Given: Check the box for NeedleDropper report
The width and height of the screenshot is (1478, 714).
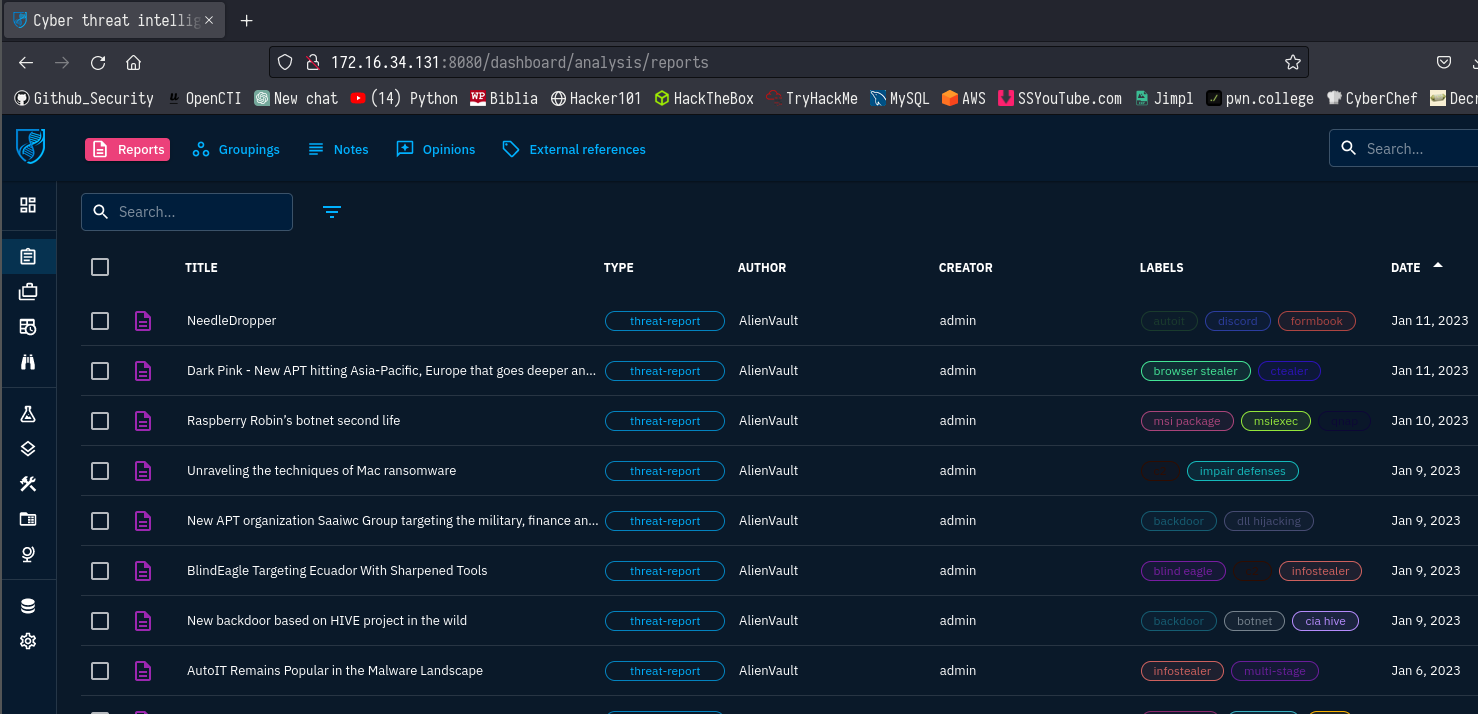Looking at the screenshot, I should click(x=100, y=321).
